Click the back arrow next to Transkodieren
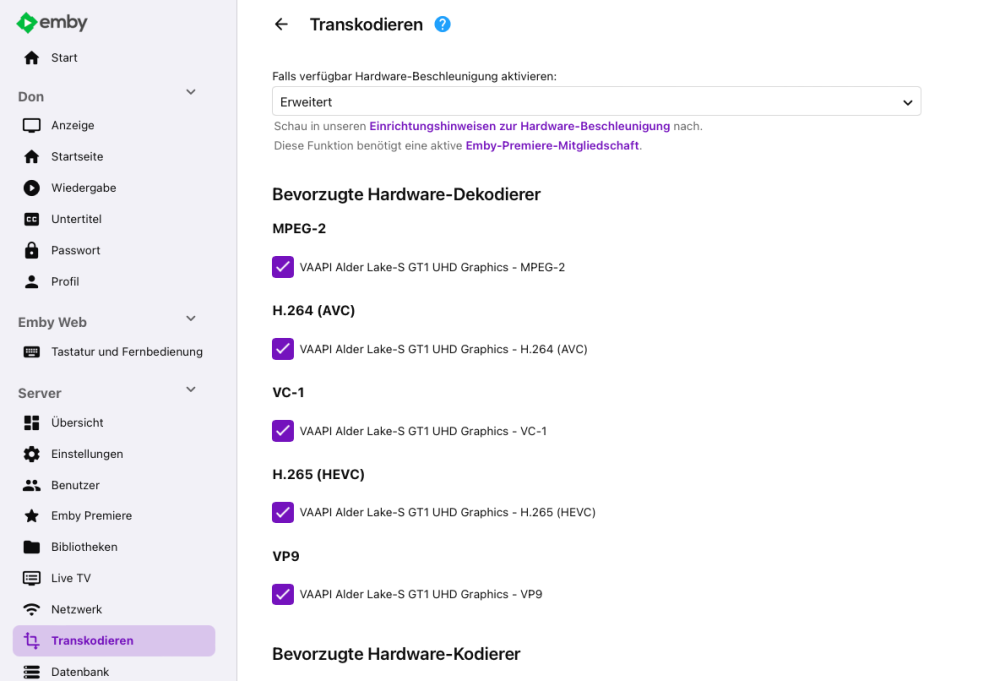This screenshot has width=1000, height=681. 281,24
